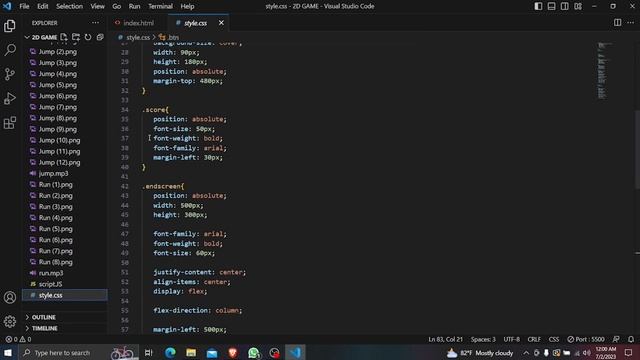Open Jump (12).png in Explorer
This screenshot has height=360, width=640.
[x=59, y=162]
